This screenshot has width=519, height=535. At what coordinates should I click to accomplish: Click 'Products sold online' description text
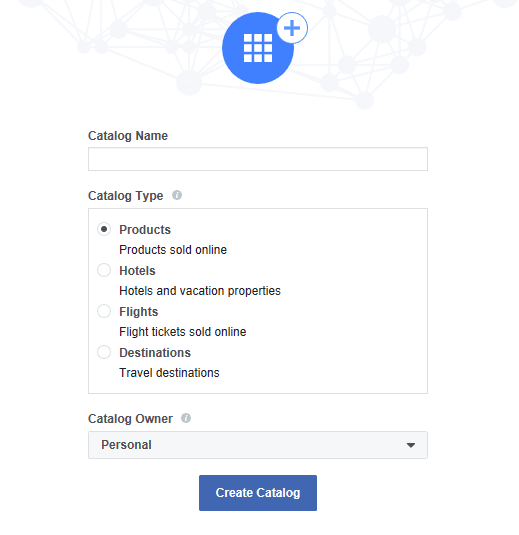173,250
